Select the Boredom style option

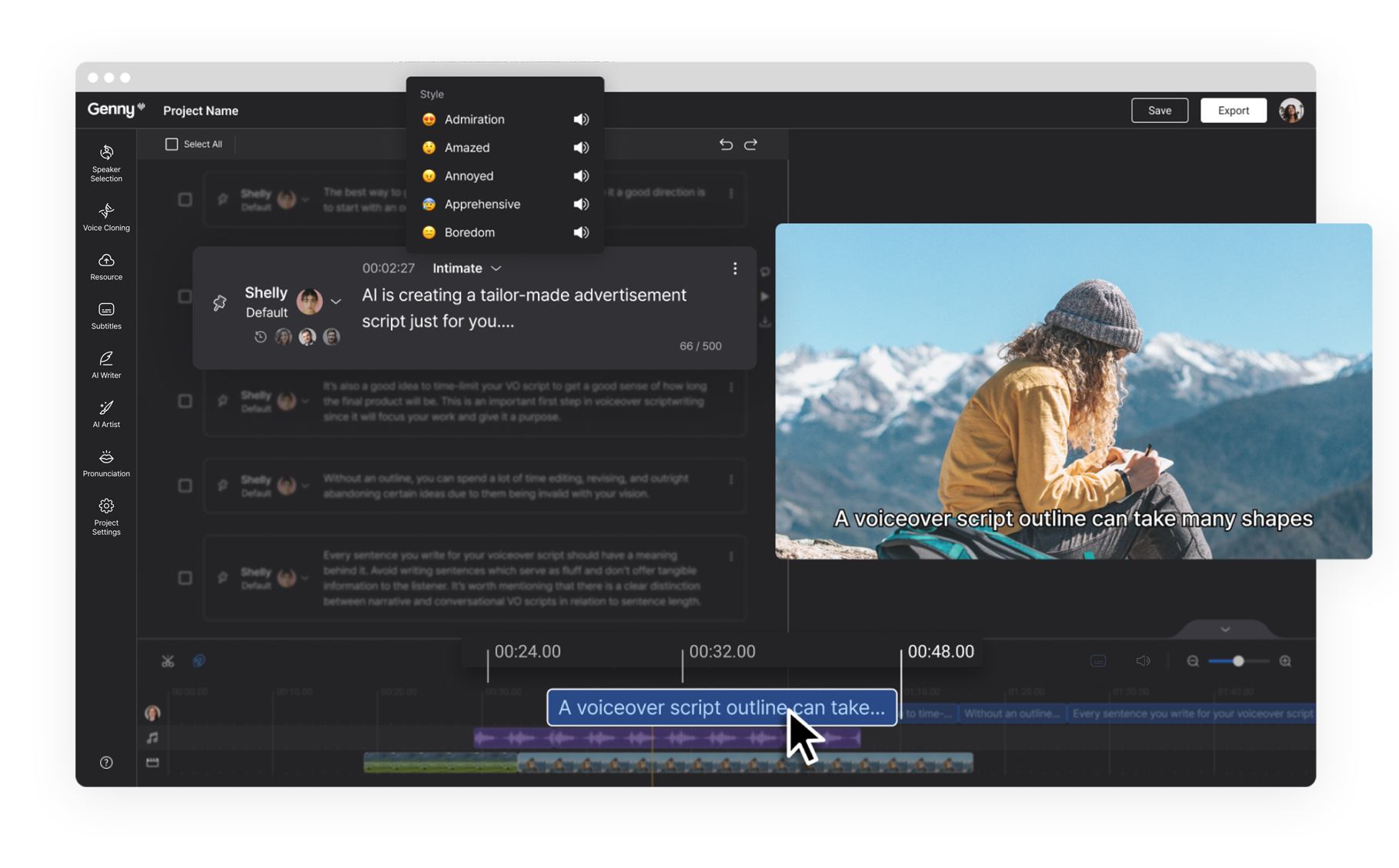[469, 232]
